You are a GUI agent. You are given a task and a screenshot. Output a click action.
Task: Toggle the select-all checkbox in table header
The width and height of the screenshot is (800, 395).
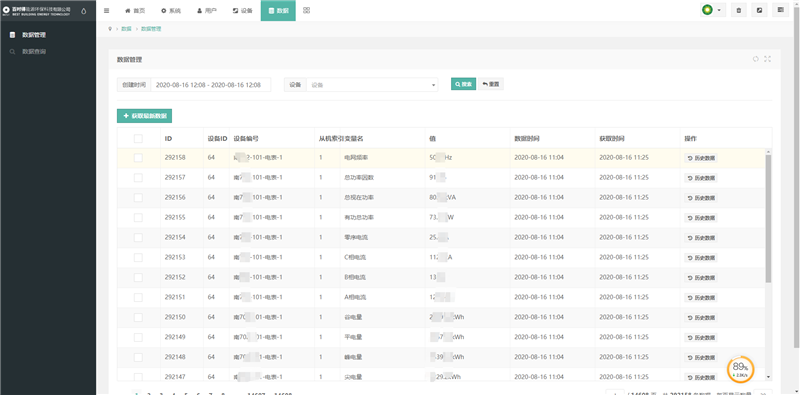138,138
